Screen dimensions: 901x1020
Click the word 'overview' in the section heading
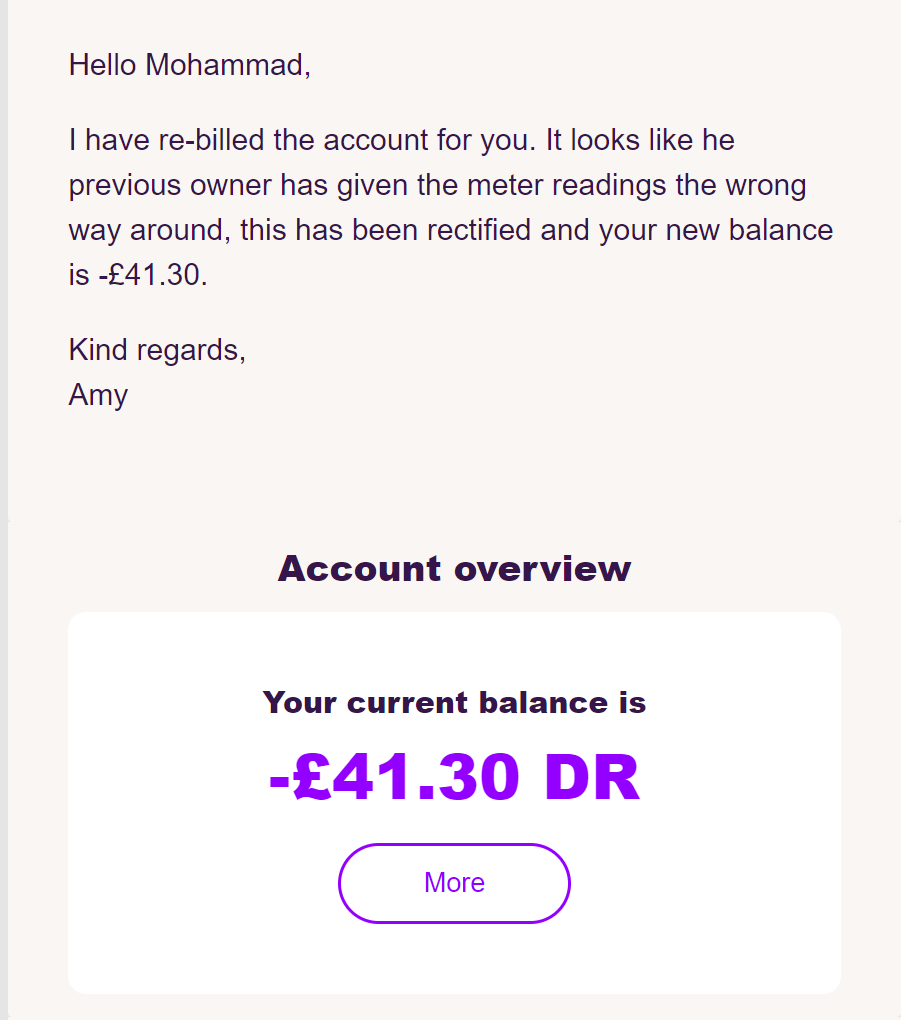pos(543,569)
